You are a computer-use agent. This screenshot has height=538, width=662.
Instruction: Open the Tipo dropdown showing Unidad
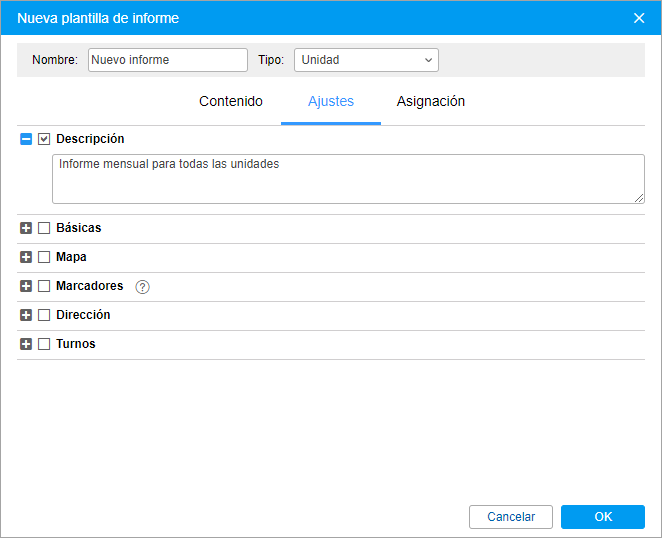point(366,60)
